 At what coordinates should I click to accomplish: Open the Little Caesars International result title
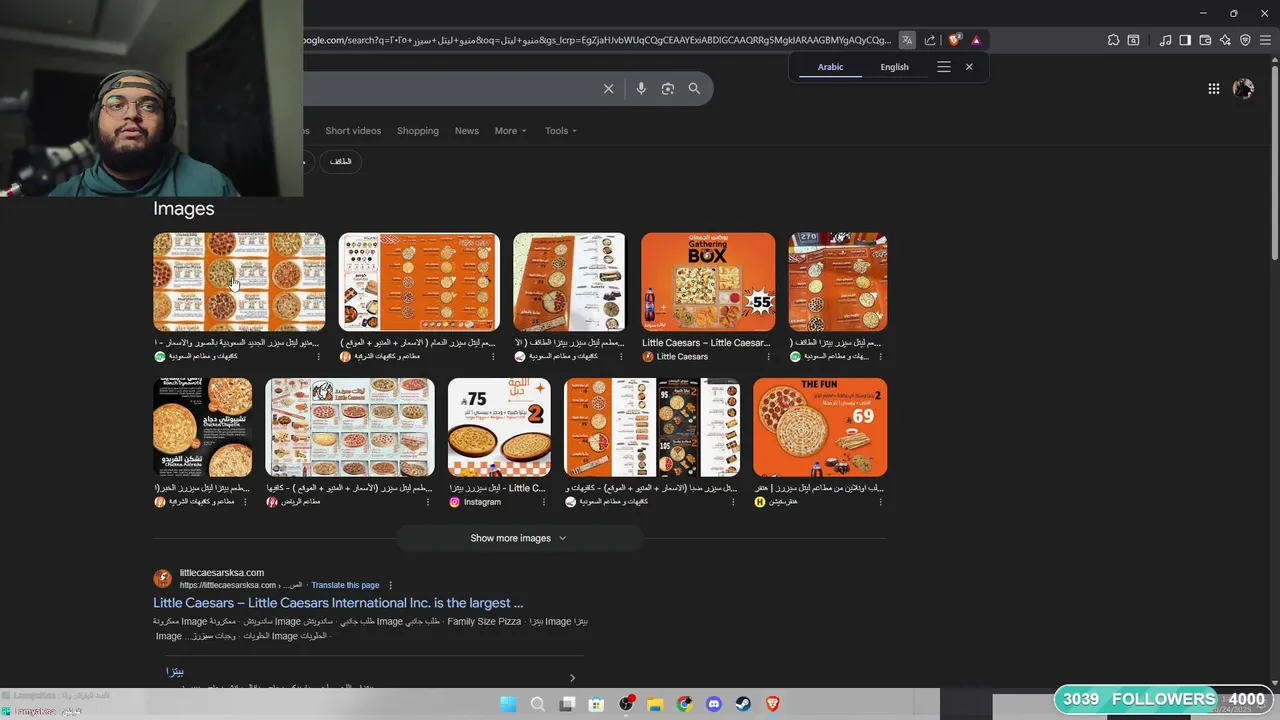point(338,603)
